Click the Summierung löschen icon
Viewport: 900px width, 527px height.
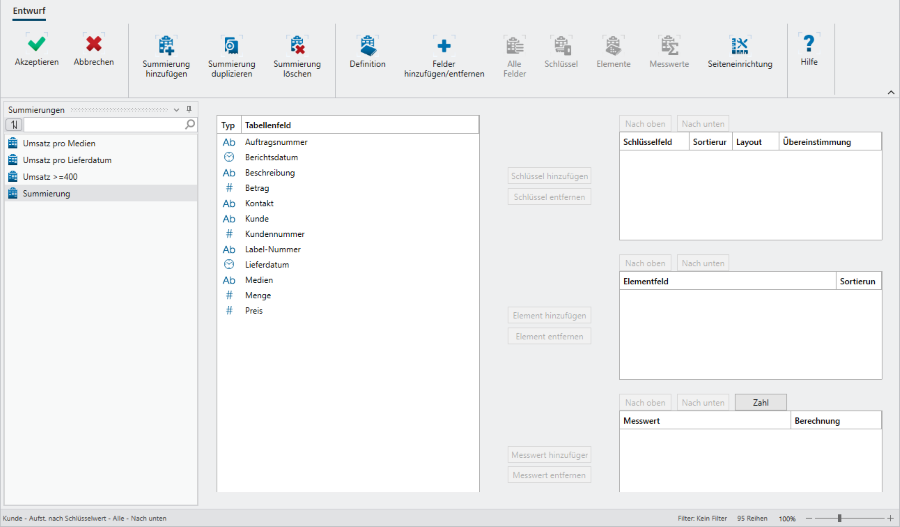tap(297, 45)
